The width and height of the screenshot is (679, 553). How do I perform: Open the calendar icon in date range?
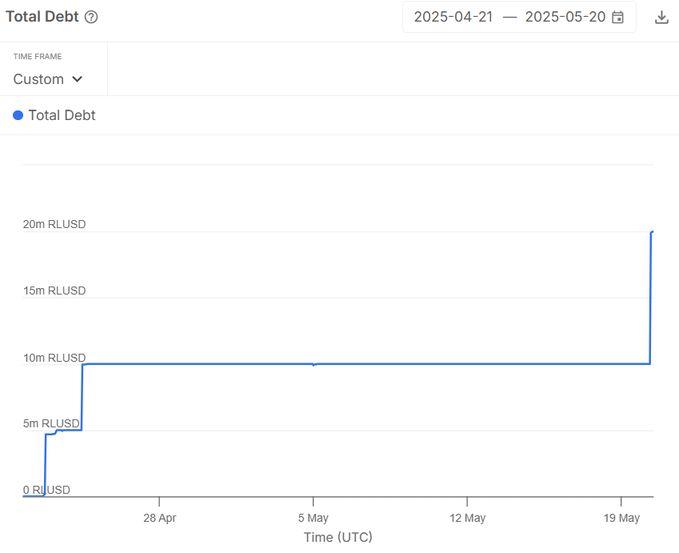618,17
